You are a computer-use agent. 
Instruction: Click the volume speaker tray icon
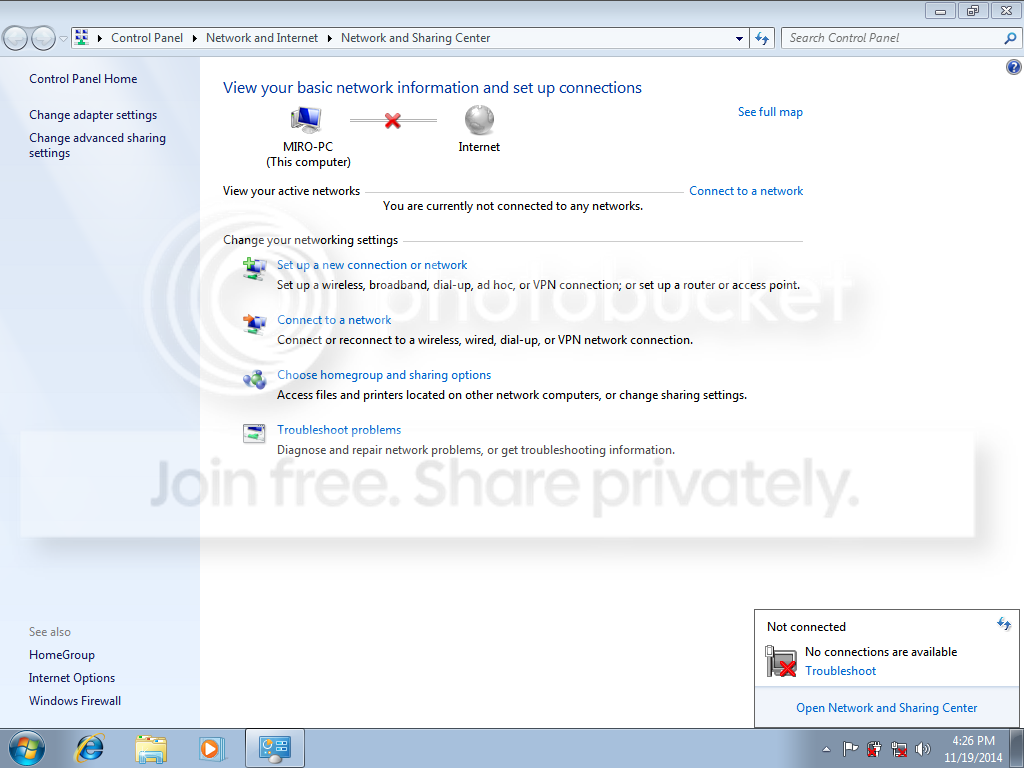(x=923, y=749)
